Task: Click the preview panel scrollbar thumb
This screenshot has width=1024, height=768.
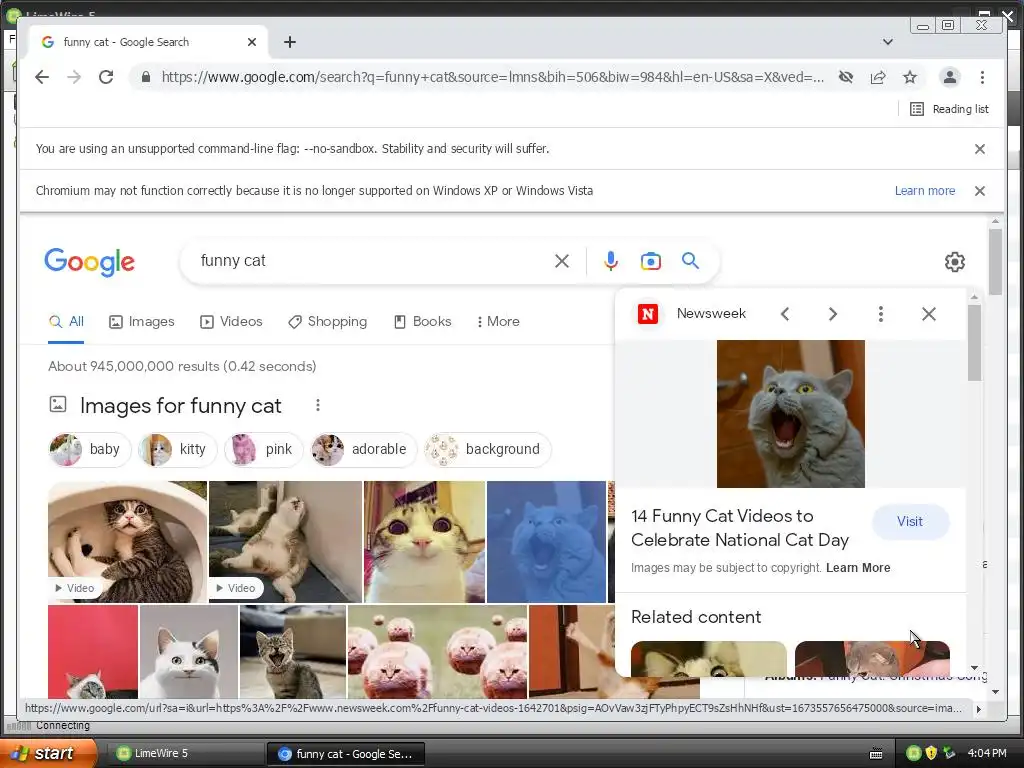Action: coord(974,343)
